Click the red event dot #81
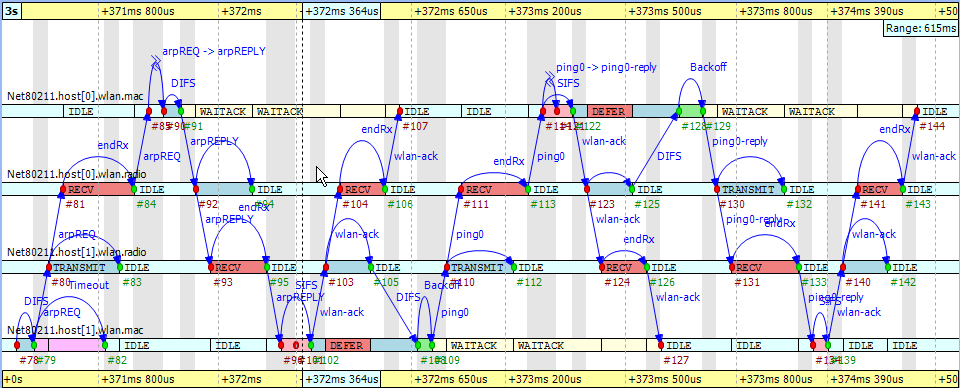 pos(62,189)
